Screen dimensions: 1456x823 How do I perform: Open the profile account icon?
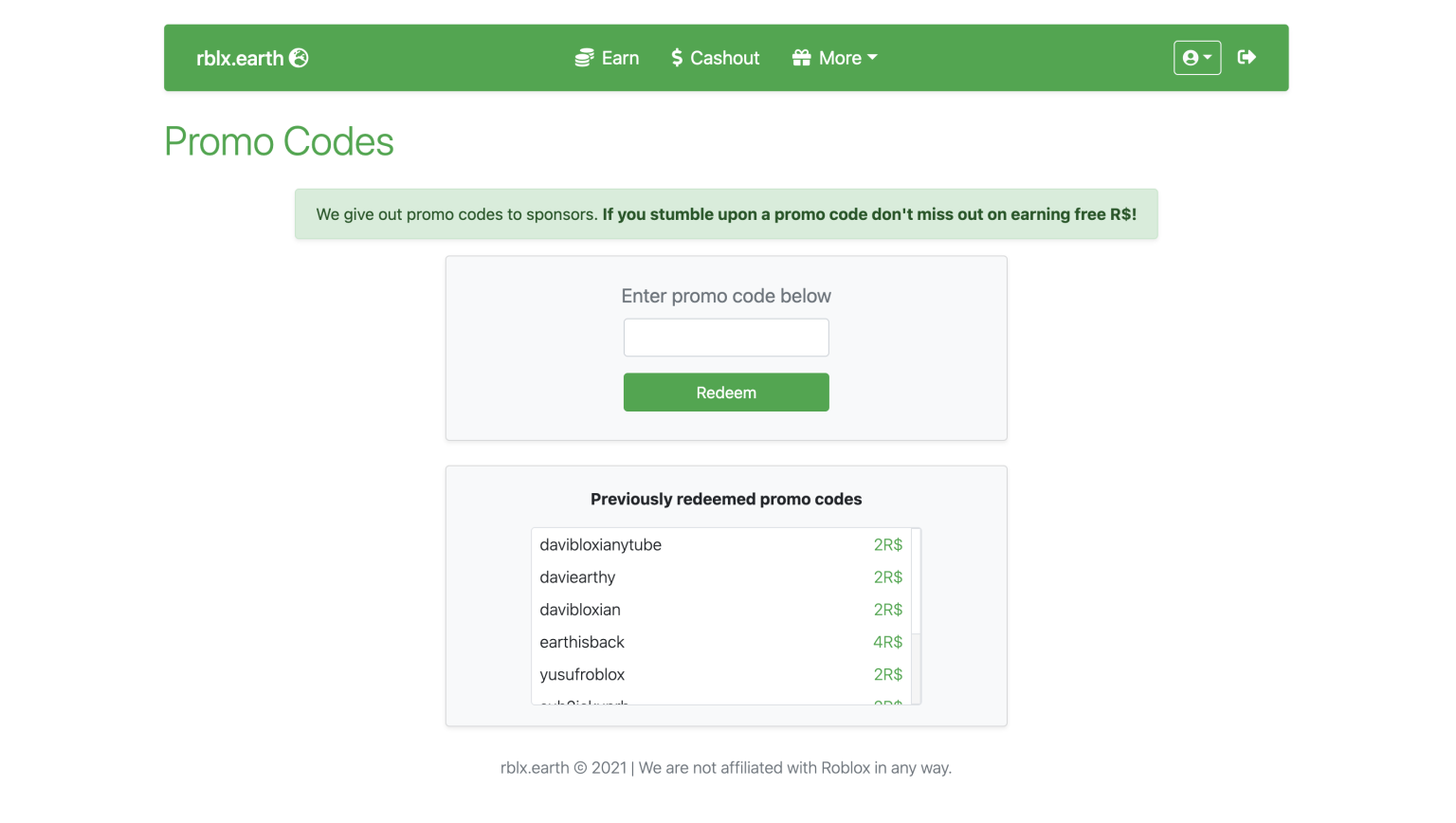(x=1190, y=57)
